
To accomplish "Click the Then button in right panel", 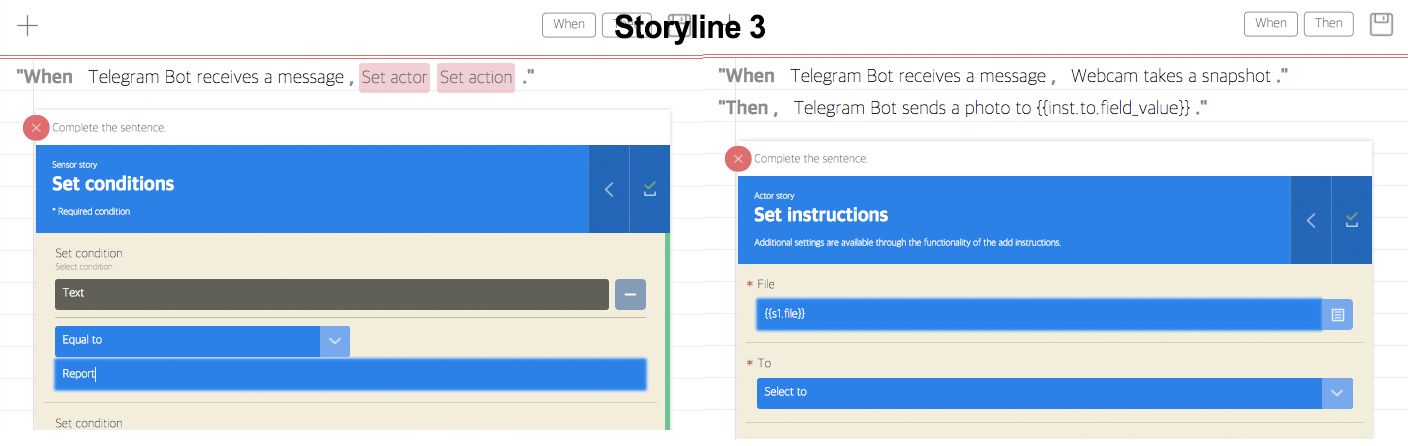I will 1329,24.
